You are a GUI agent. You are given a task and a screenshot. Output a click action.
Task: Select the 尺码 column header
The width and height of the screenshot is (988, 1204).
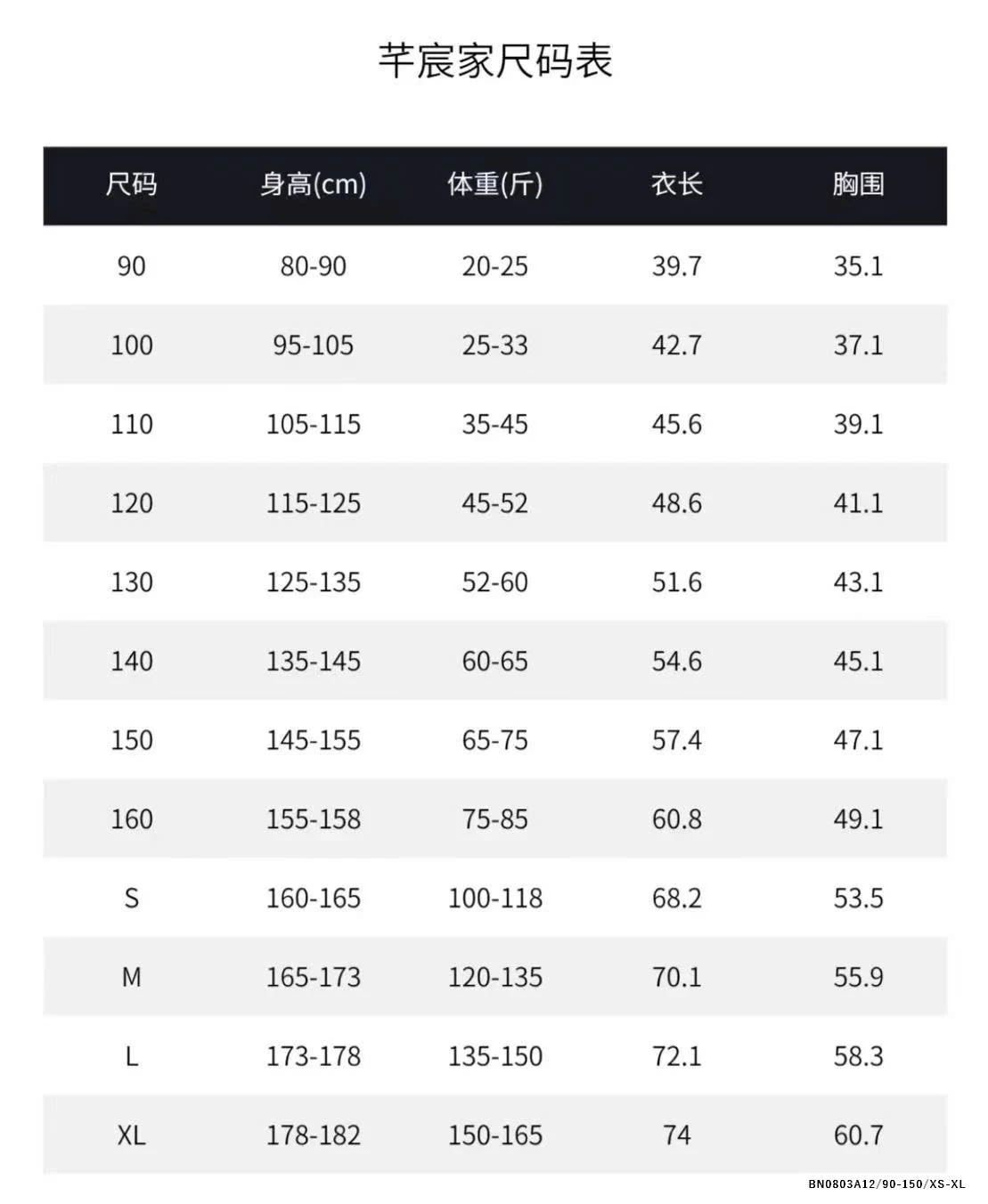point(131,184)
